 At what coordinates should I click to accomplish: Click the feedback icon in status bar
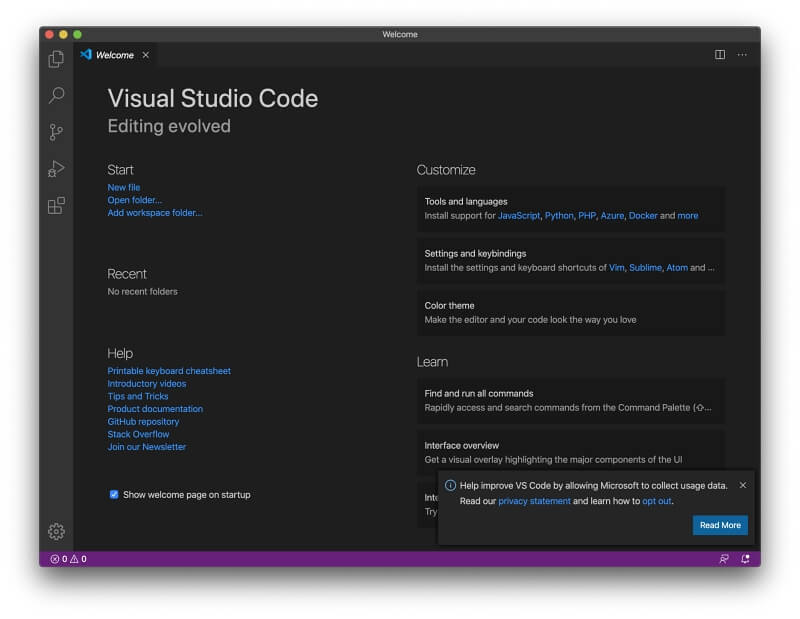click(x=724, y=559)
